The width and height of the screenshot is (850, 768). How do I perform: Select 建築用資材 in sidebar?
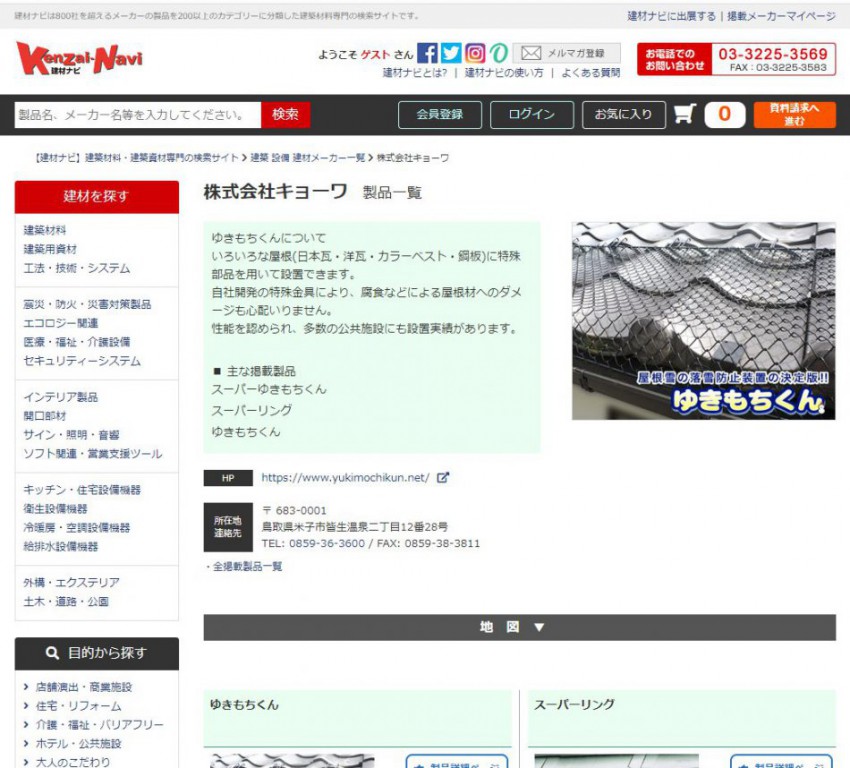click(50, 249)
